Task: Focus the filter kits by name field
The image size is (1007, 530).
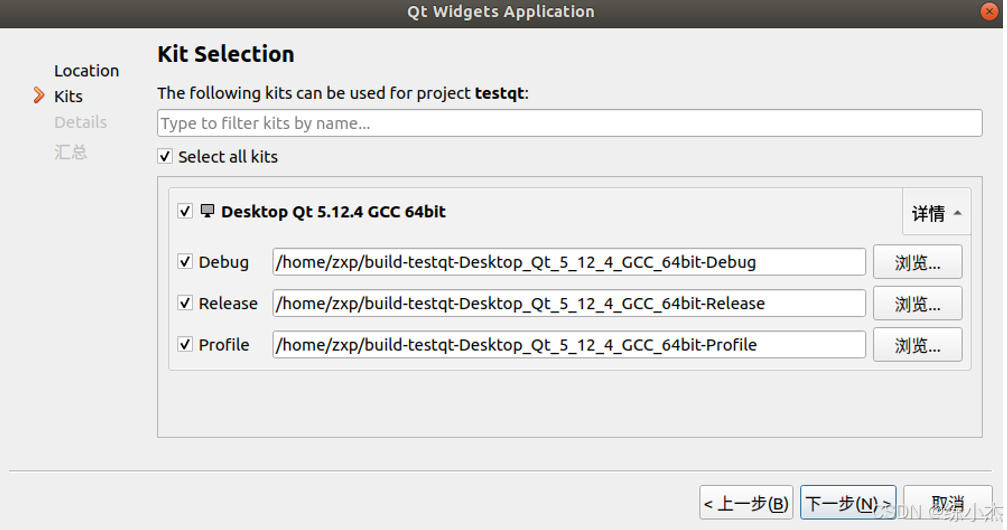Action: [x=570, y=123]
